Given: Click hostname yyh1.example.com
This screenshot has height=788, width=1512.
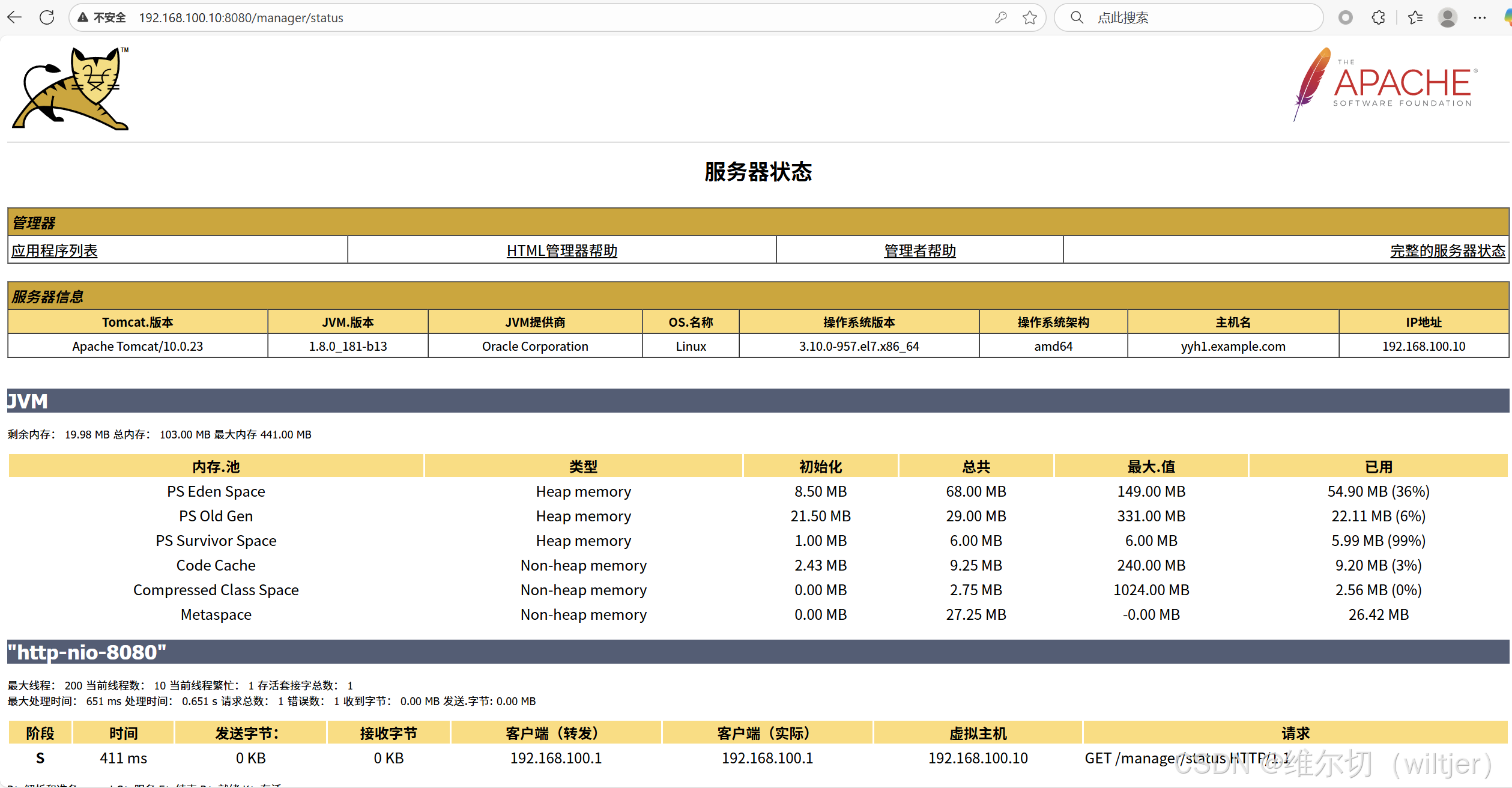Looking at the screenshot, I should pyautogui.click(x=1233, y=346).
